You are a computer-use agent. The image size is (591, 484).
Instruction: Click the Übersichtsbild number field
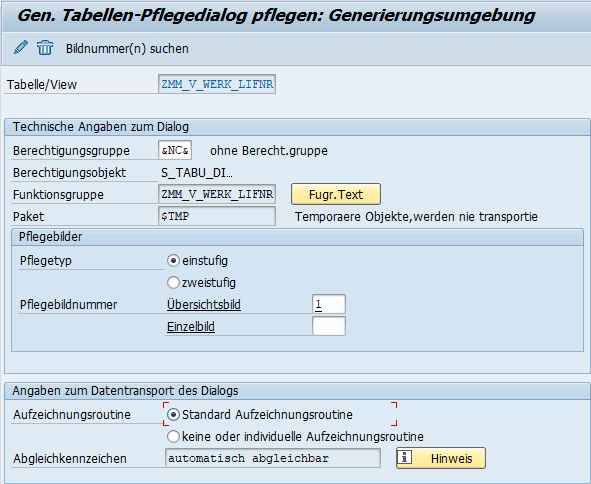coord(329,304)
